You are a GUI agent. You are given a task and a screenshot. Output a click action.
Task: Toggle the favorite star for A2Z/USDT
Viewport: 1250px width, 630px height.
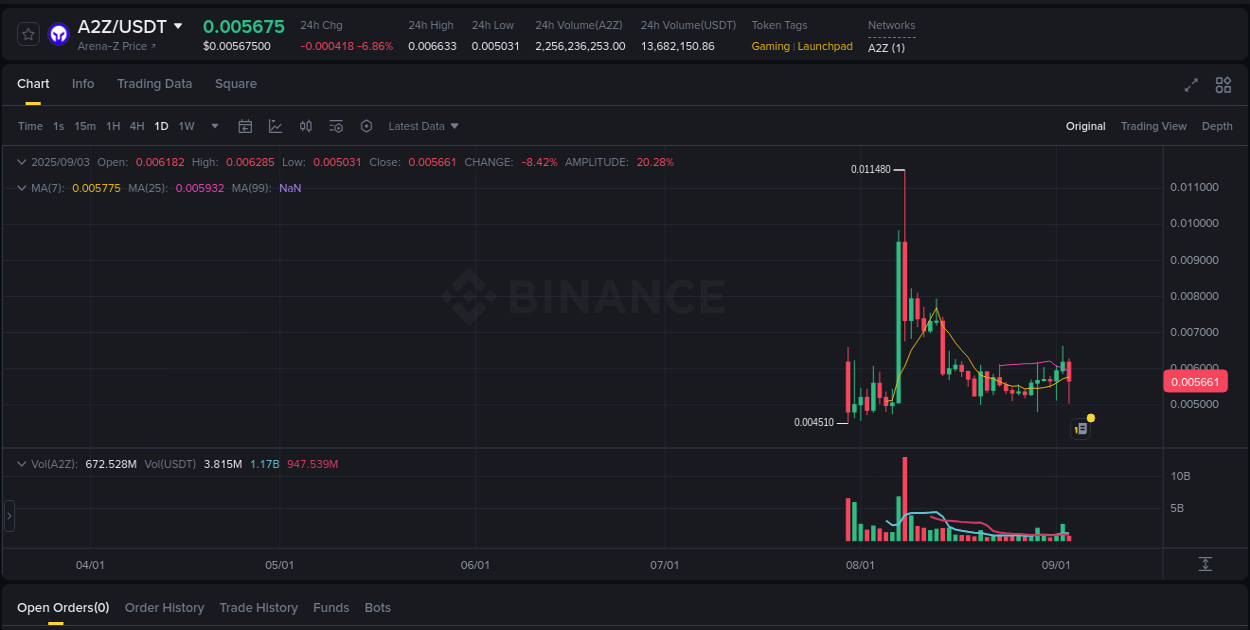tap(28, 33)
